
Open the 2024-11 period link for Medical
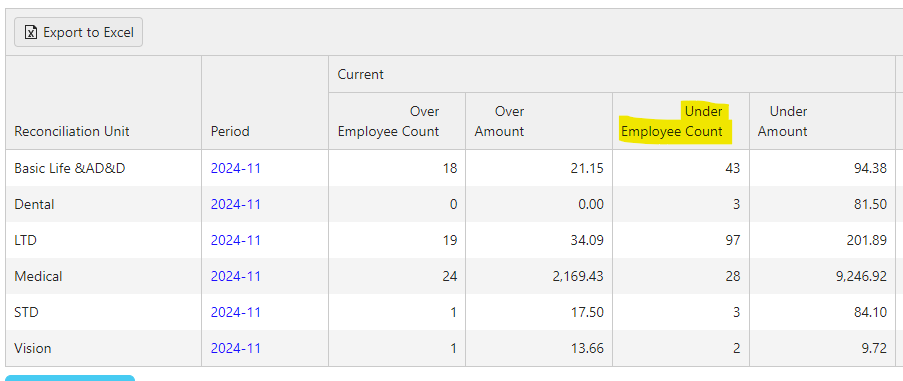tap(236, 276)
